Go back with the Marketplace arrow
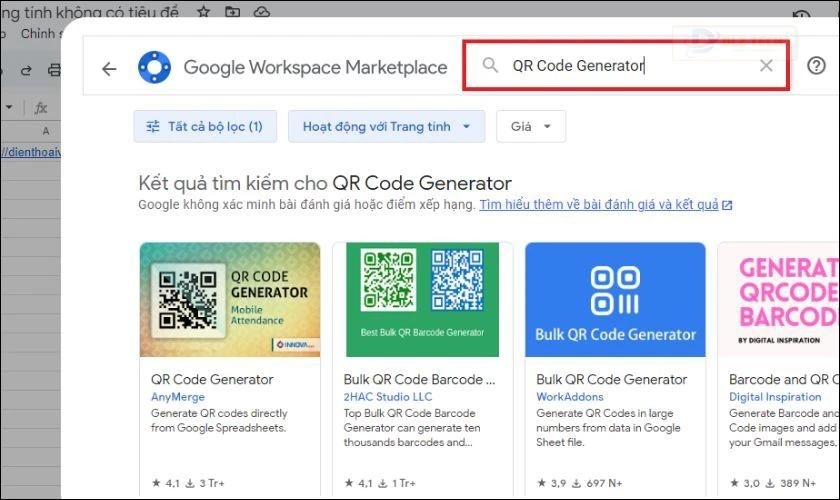Viewport: 840px width, 500px height. click(109, 69)
